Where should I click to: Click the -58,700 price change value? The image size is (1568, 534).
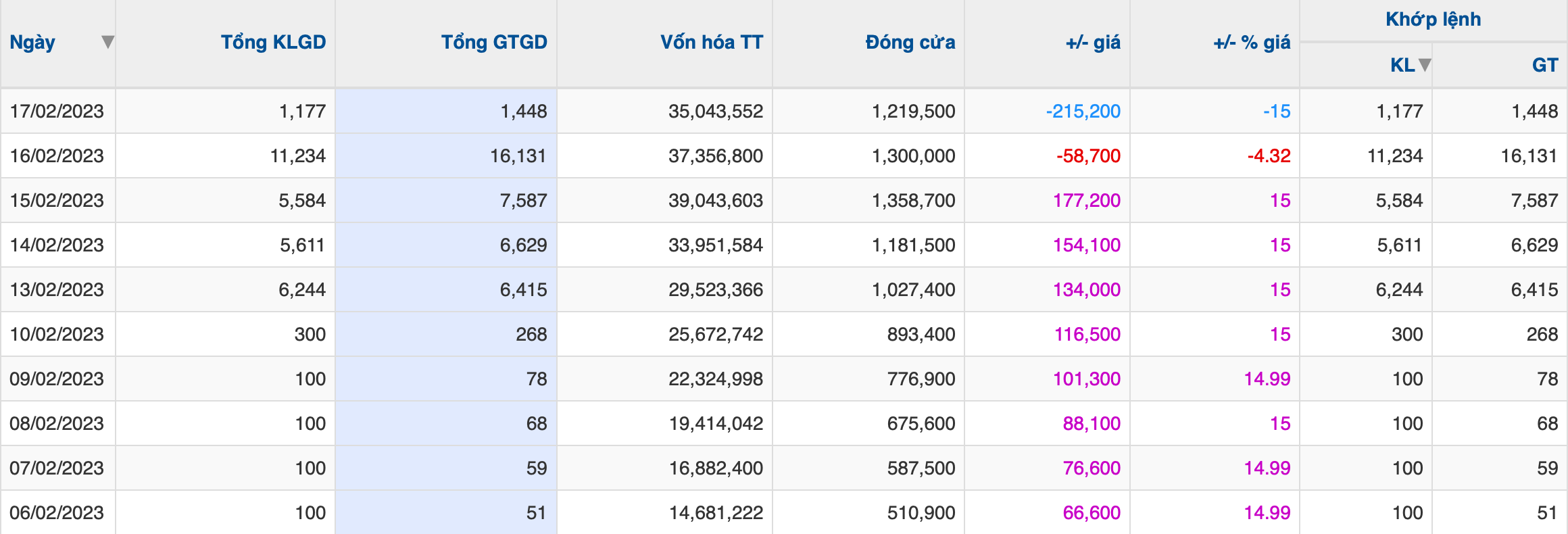click(x=1088, y=156)
